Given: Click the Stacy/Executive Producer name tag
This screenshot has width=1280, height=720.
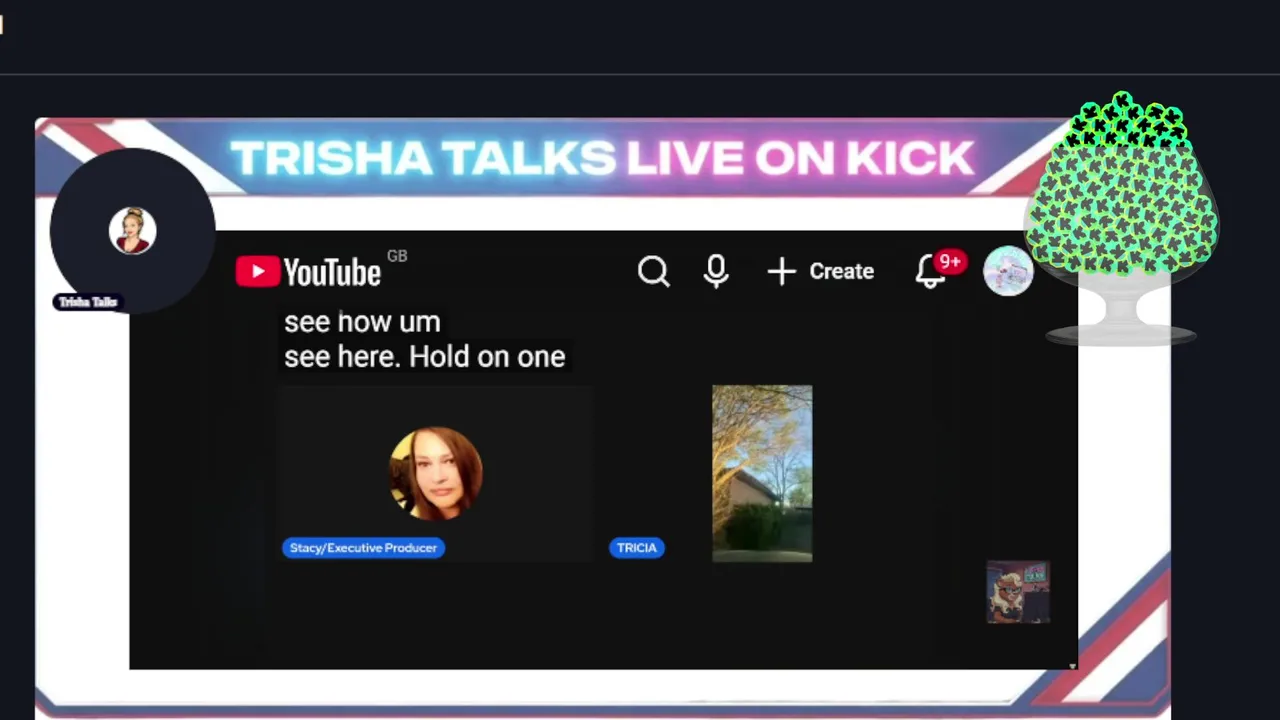Looking at the screenshot, I should (363, 548).
